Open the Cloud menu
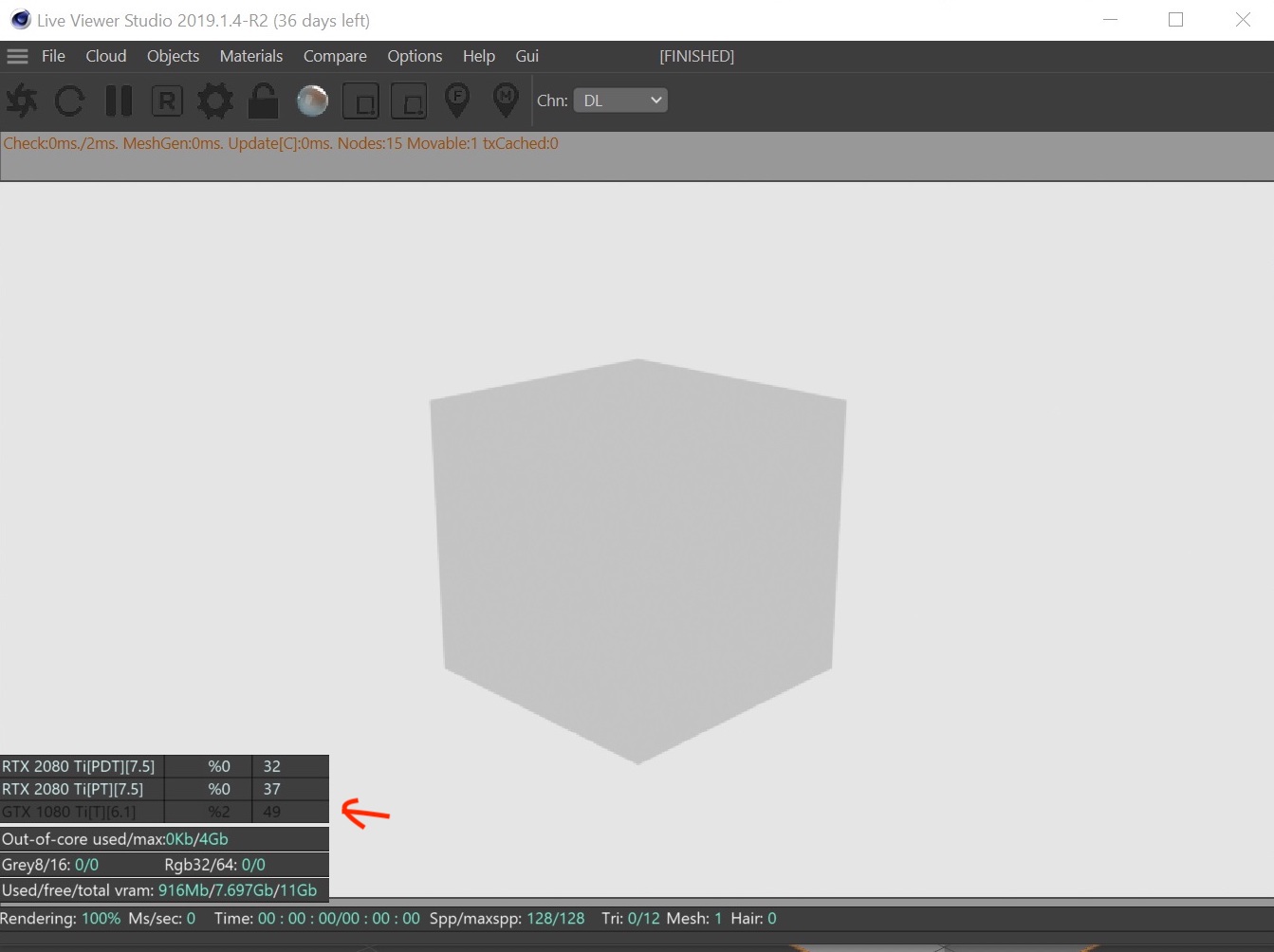1274x952 pixels. 106,56
